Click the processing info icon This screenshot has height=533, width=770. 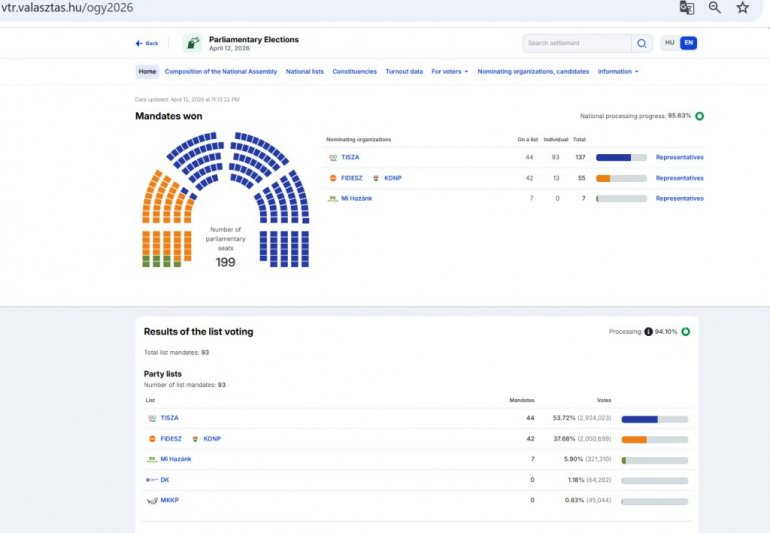pyautogui.click(x=648, y=331)
